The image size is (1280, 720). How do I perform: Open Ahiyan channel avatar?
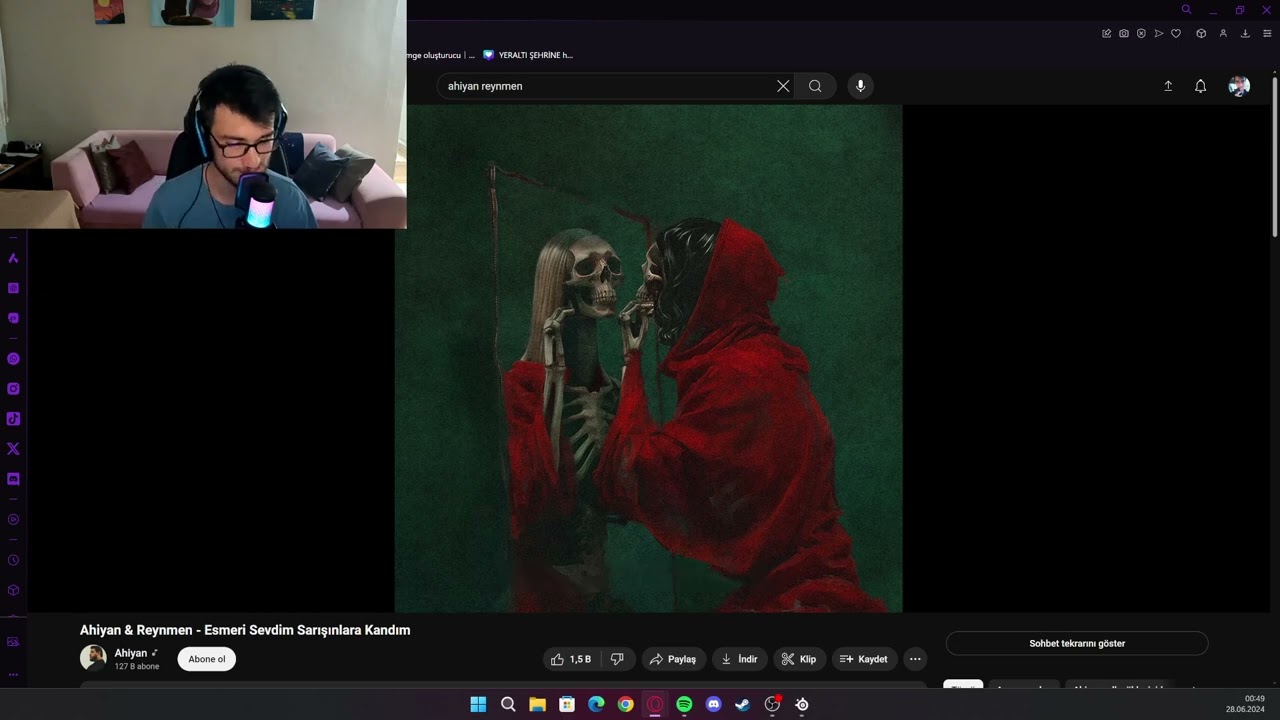[93, 657]
